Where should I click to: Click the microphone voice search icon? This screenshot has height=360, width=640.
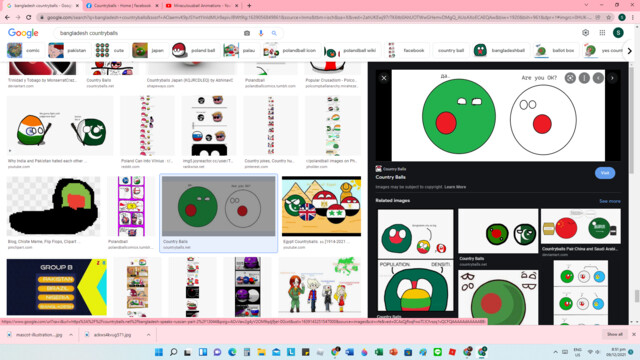261,33
